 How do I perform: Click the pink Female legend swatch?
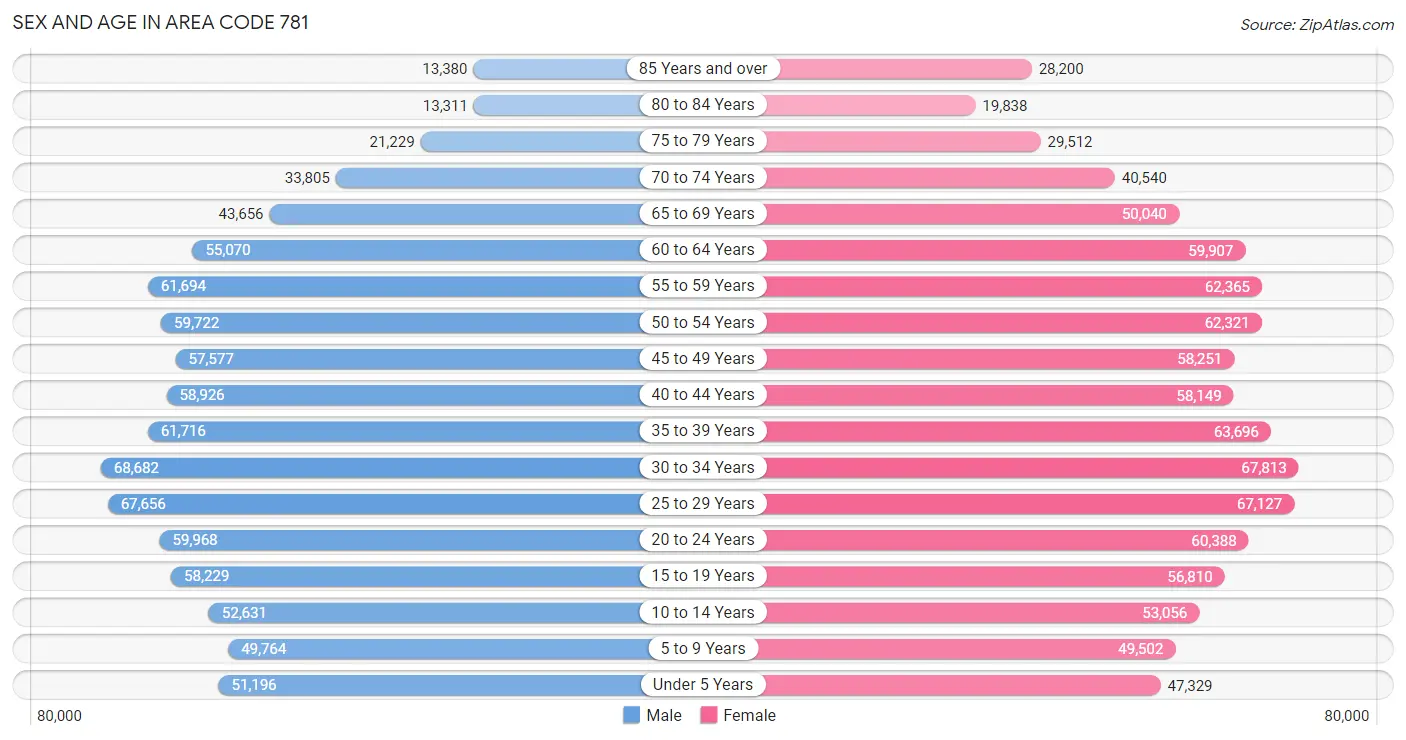coord(709,715)
